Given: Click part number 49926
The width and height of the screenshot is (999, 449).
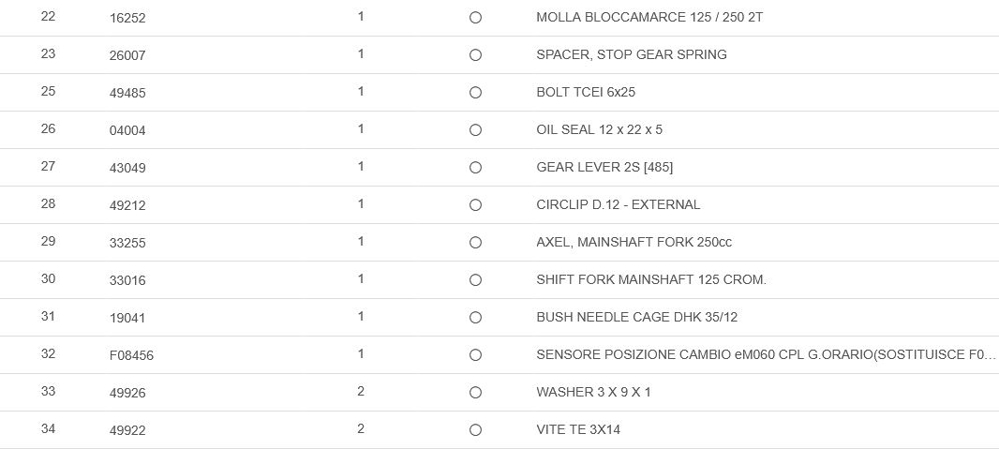Looking at the screenshot, I should pos(127,393).
